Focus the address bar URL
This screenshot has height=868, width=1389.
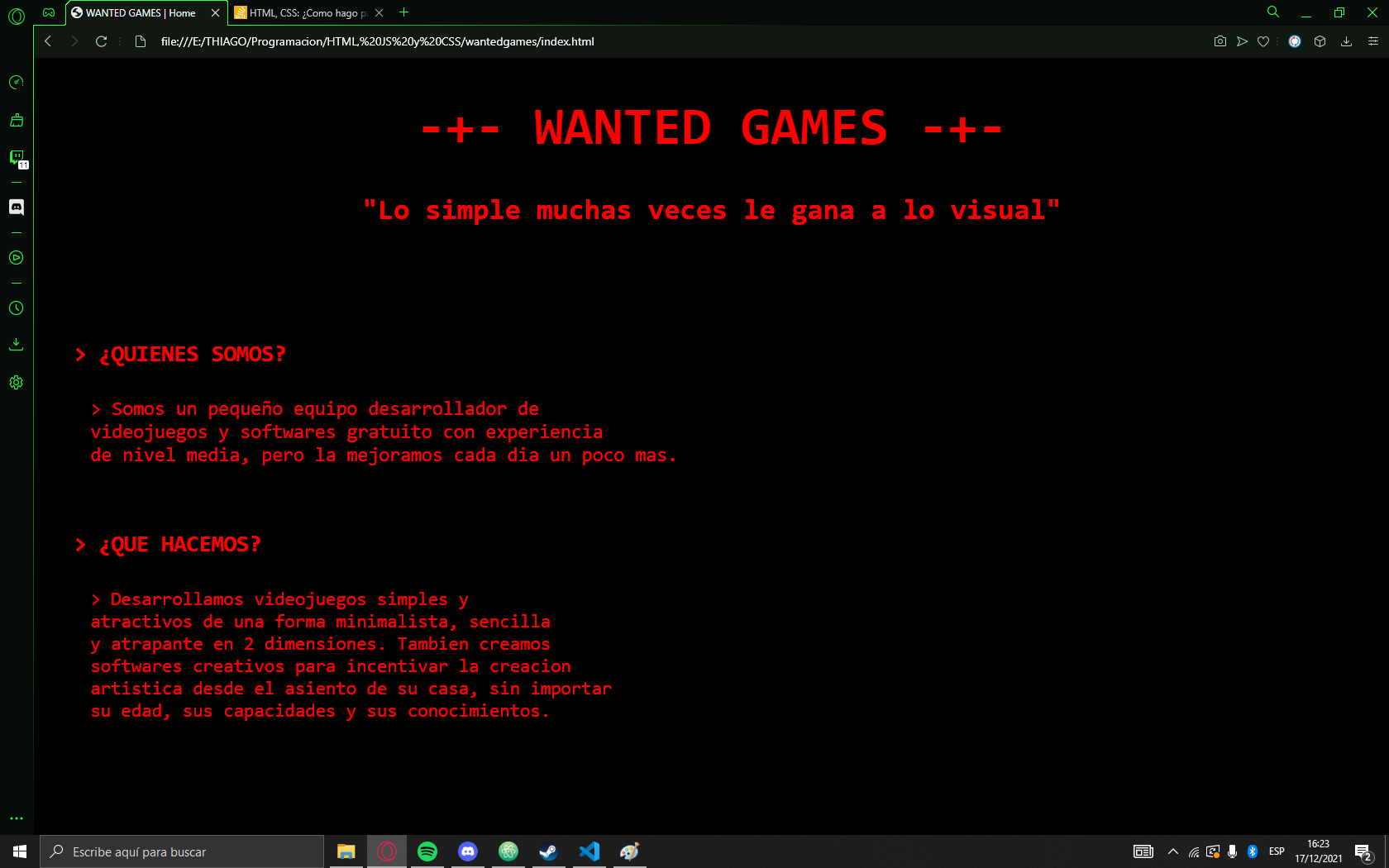(x=377, y=41)
